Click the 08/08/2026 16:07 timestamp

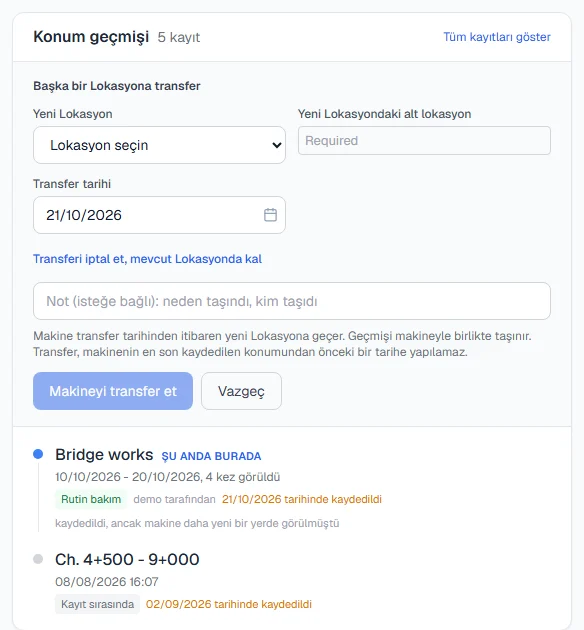(107, 581)
